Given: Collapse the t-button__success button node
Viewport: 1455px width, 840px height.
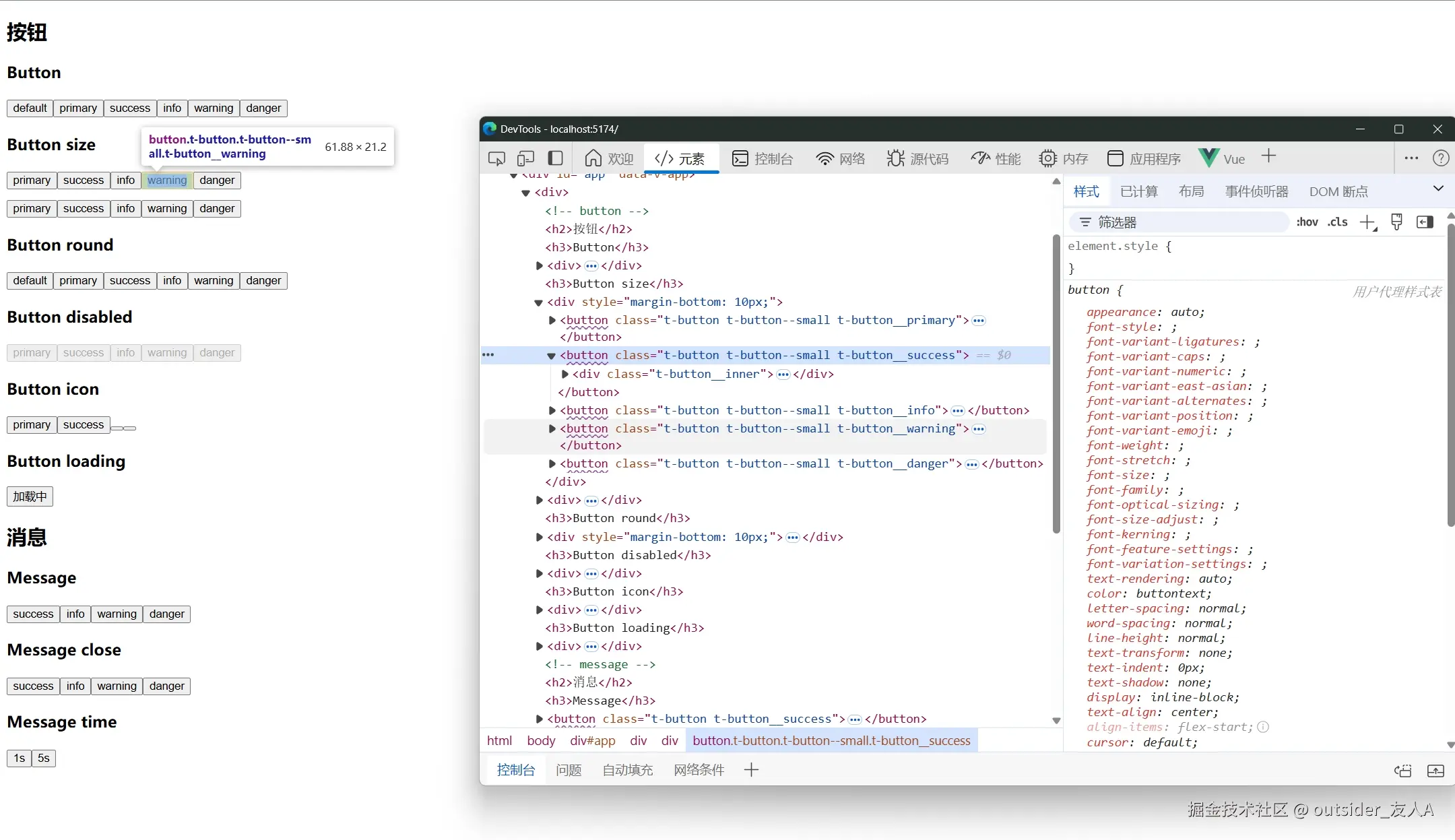Looking at the screenshot, I should coord(551,356).
